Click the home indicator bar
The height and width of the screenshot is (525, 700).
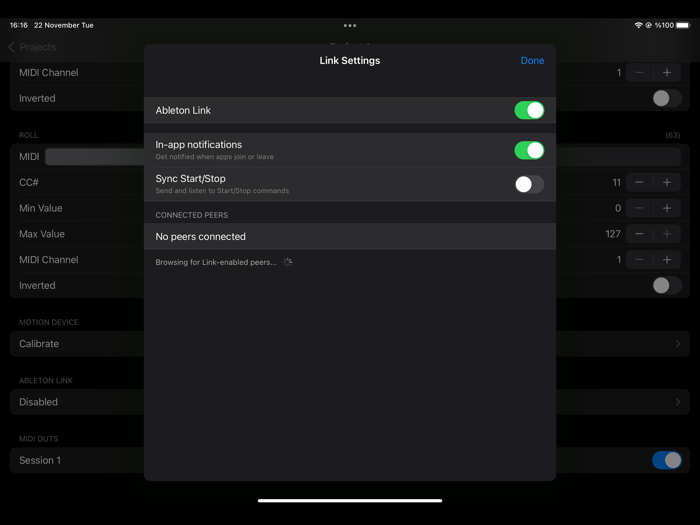tap(350, 500)
